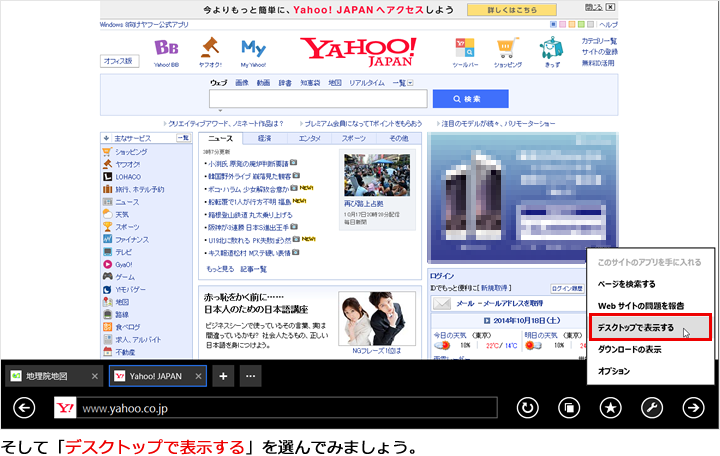This screenshot has height=456, width=720.
Task: Click the browser back arrow button
Action: [24, 408]
